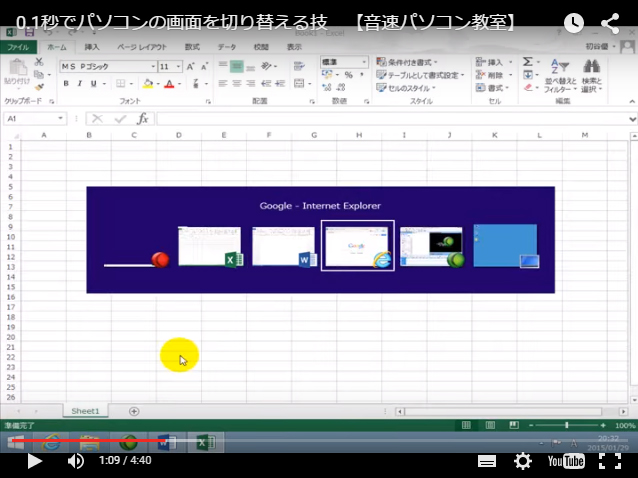Enter fullscreen mode in player
Image resolution: width=638 pixels, height=478 pixels.
pos(610,461)
